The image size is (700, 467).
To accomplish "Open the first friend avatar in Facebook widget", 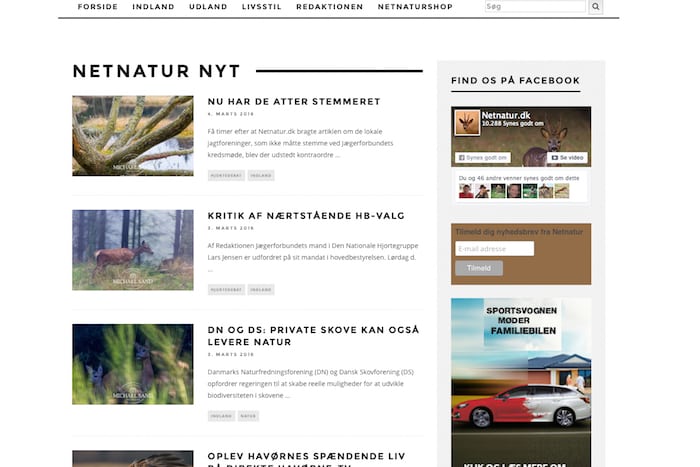I will tap(466, 191).
